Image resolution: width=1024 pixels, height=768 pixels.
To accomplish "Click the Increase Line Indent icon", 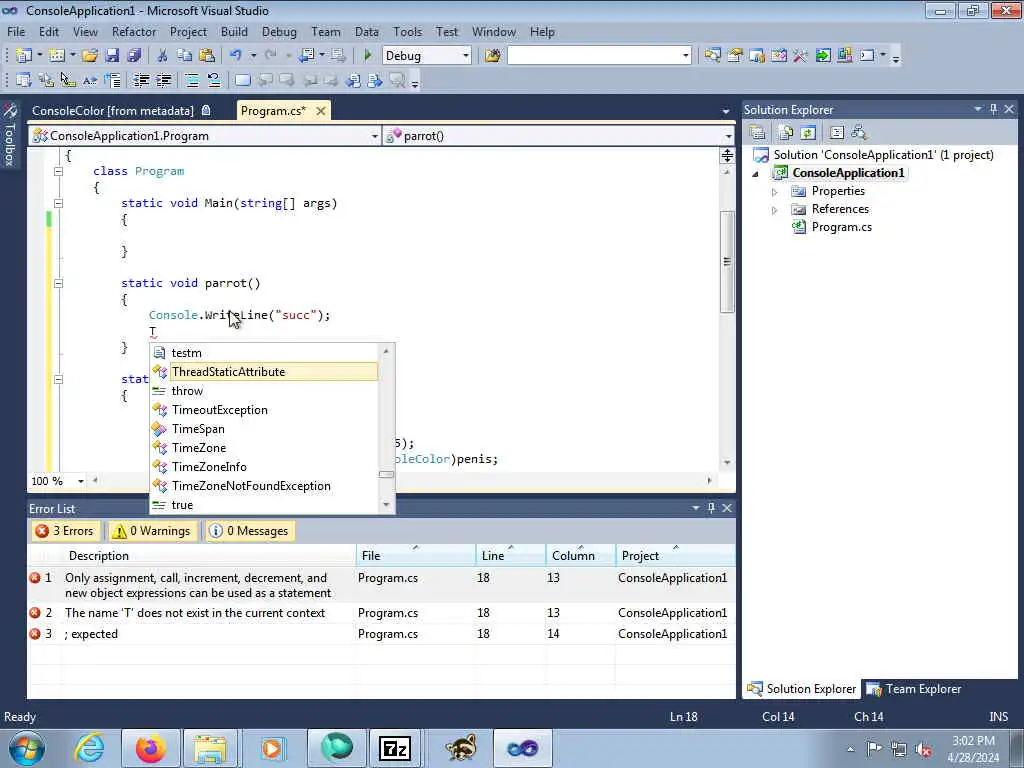I will pos(163,80).
